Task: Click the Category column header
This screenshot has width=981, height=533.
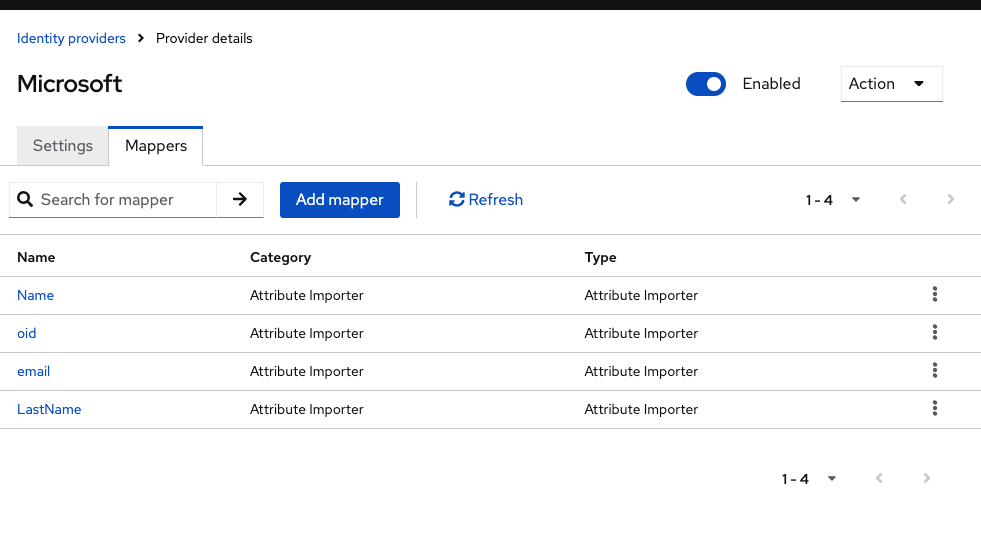Action: (x=280, y=257)
